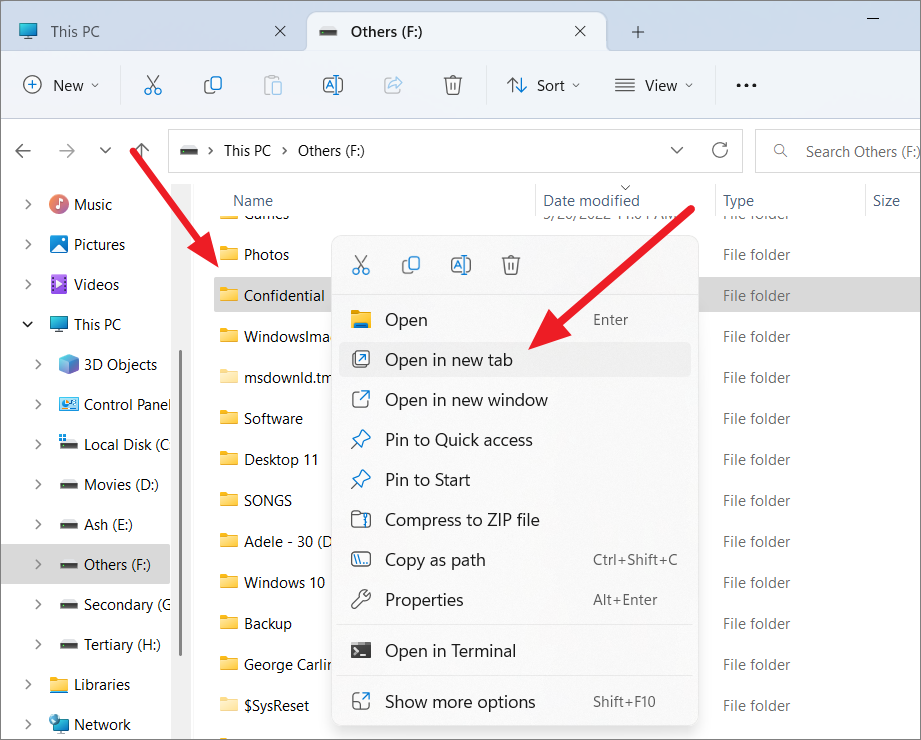
Task: Choose Open in new tab
Action: pos(515,359)
